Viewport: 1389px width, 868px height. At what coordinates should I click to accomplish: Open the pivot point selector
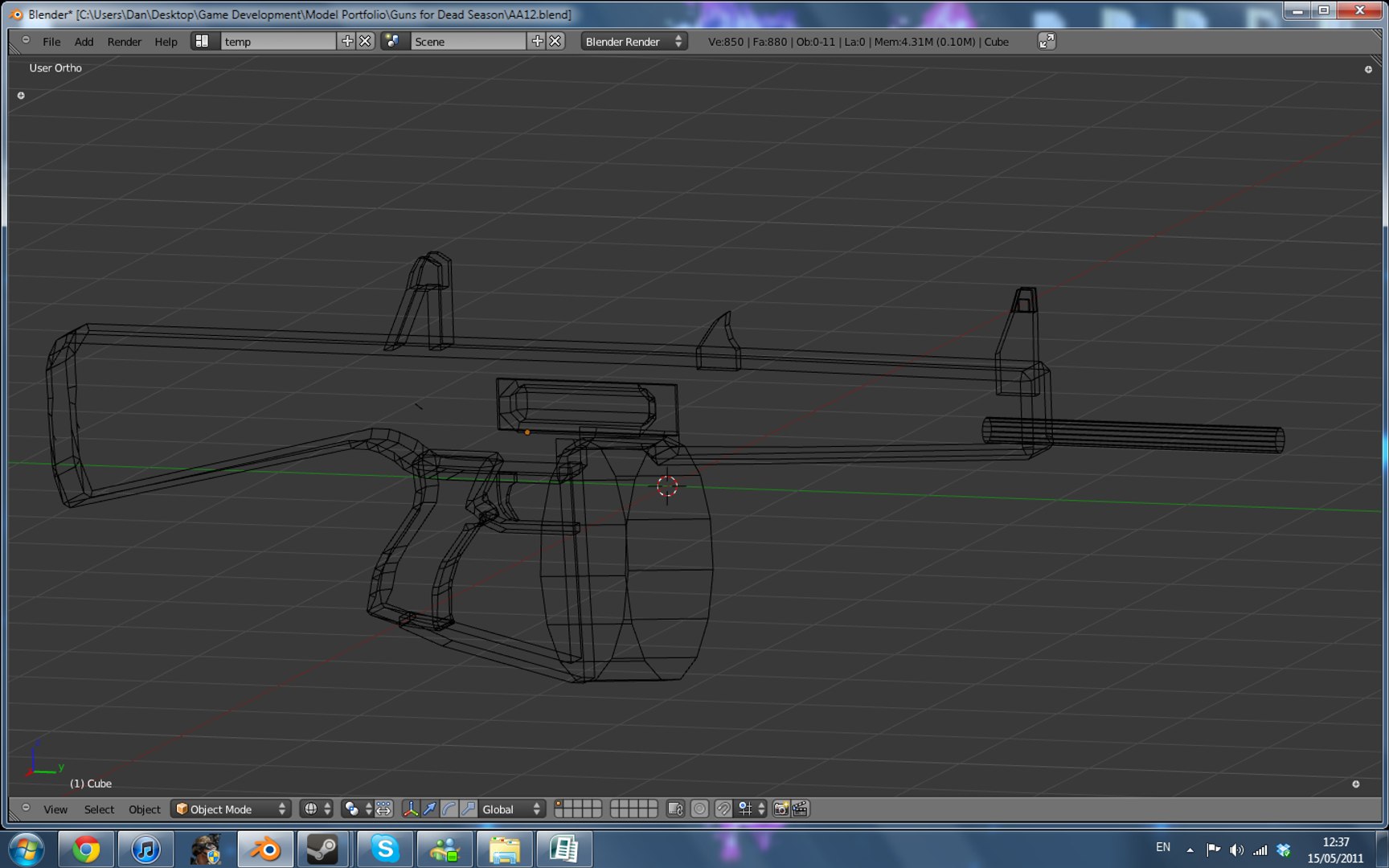(x=356, y=809)
